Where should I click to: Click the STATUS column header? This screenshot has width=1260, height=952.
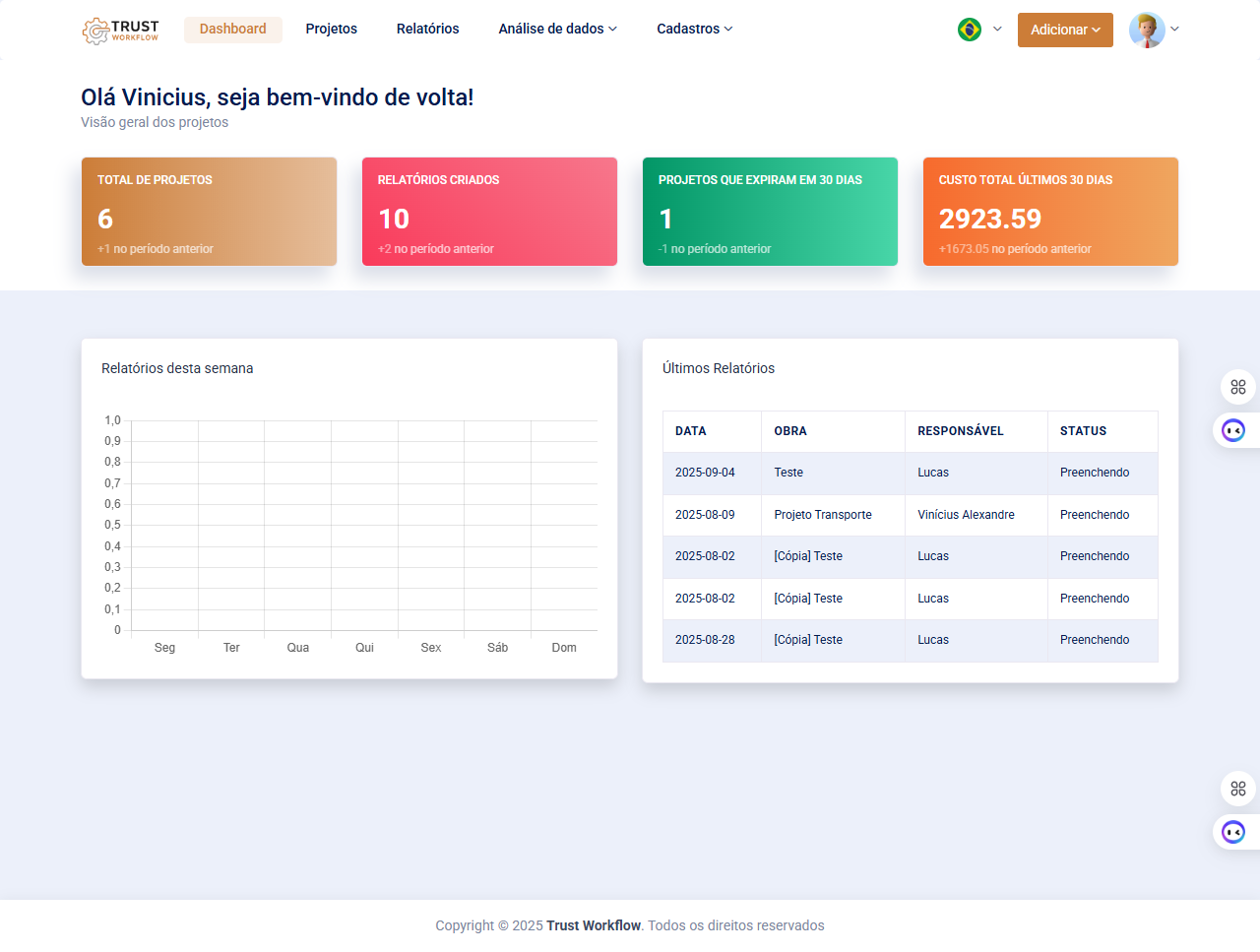coord(1083,431)
